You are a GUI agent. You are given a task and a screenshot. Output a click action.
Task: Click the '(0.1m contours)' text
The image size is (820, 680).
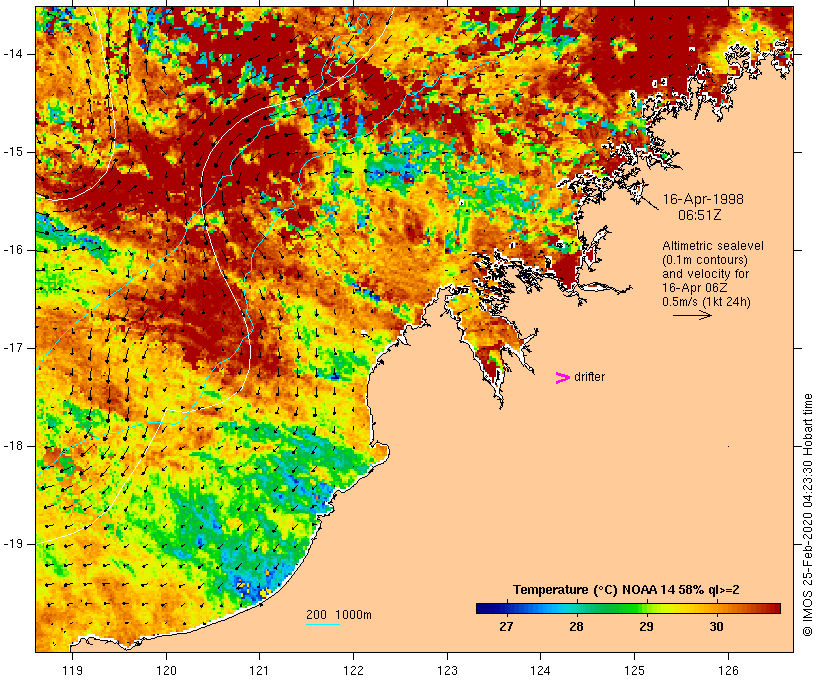(705, 260)
